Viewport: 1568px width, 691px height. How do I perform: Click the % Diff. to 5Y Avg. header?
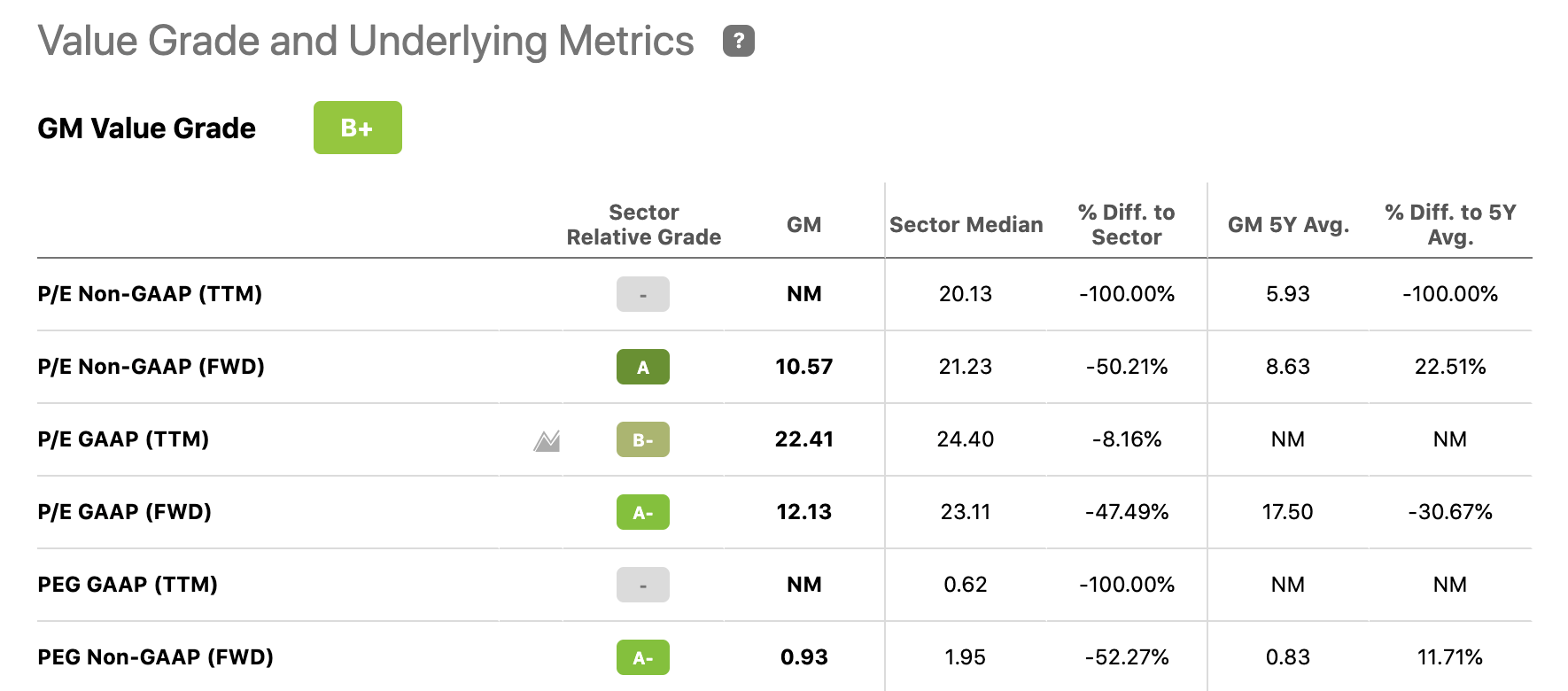(1450, 224)
